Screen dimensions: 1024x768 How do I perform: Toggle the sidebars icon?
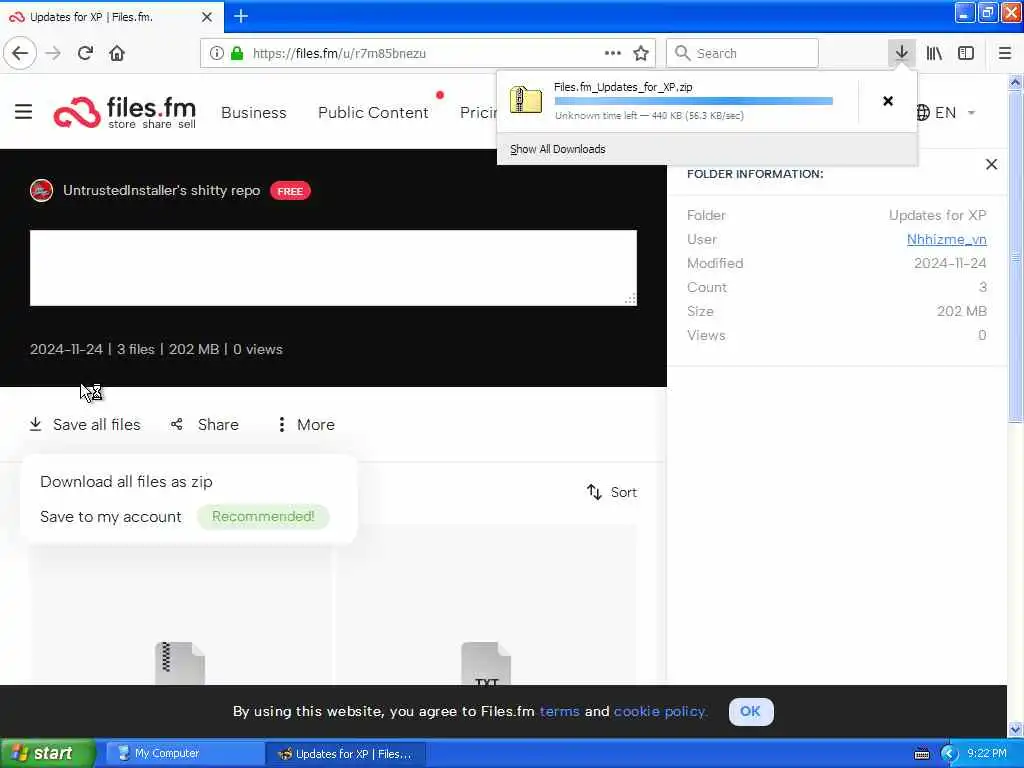[966, 53]
